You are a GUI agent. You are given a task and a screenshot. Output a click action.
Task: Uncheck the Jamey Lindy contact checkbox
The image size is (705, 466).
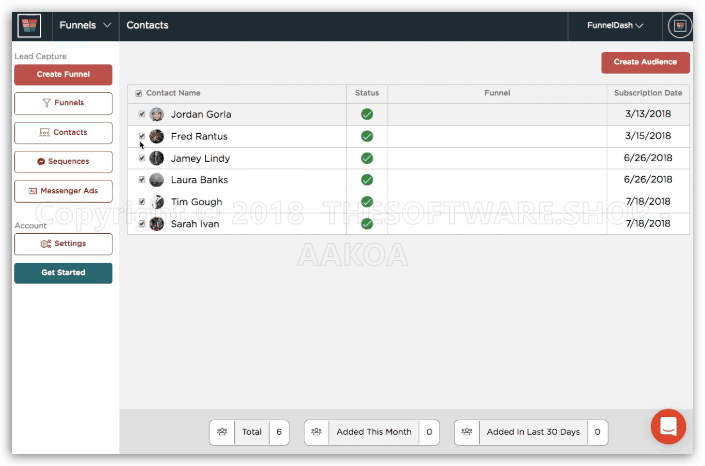[x=142, y=158]
